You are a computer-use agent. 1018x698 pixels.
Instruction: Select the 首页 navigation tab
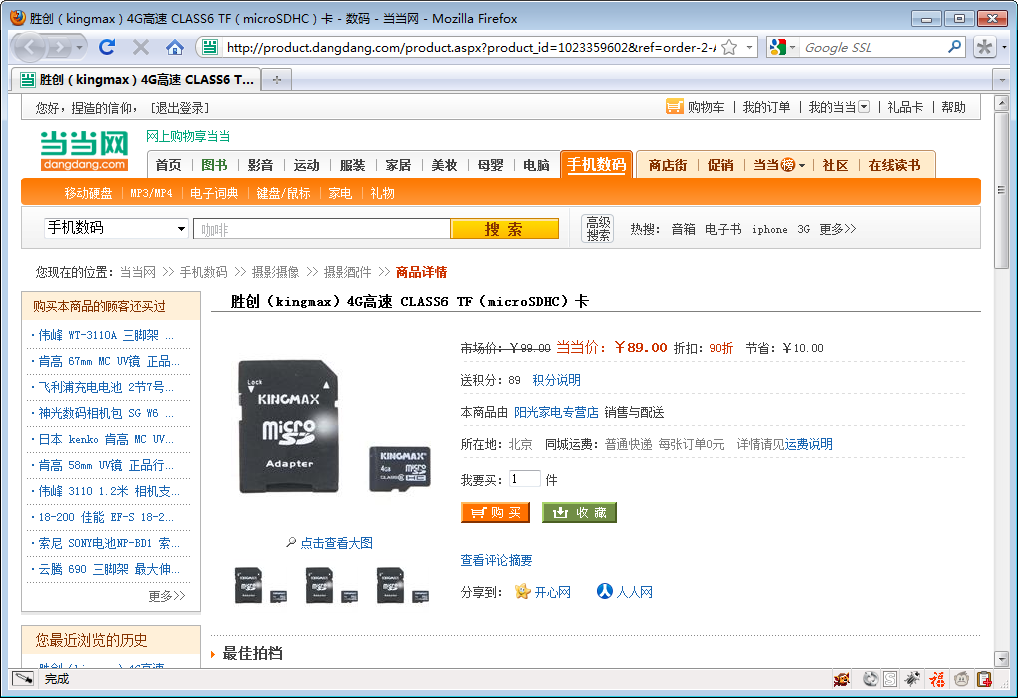click(169, 165)
